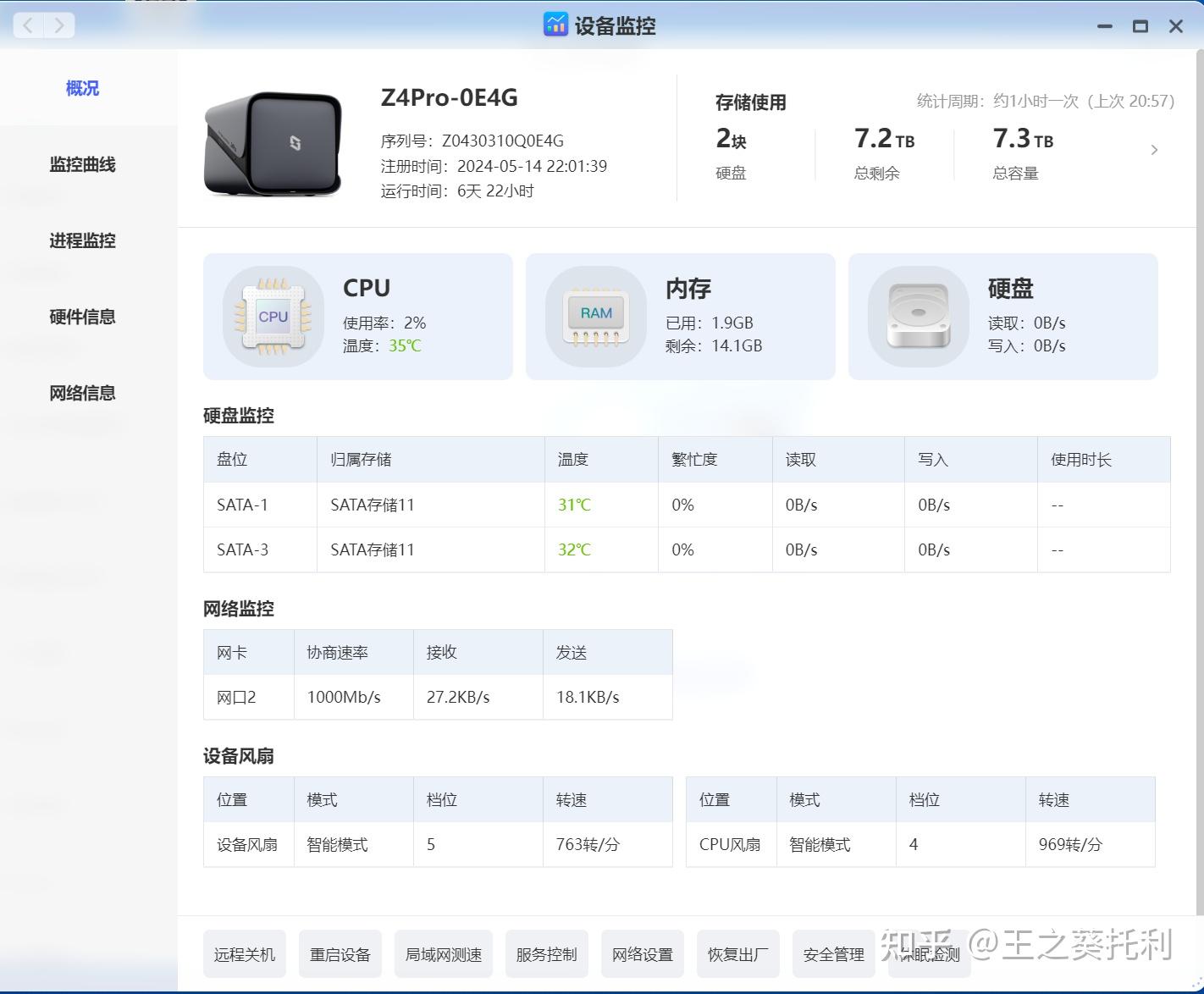Open the 进程监控 panel
The height and width of the screenshot is (994, 1204).
(82, 240)
